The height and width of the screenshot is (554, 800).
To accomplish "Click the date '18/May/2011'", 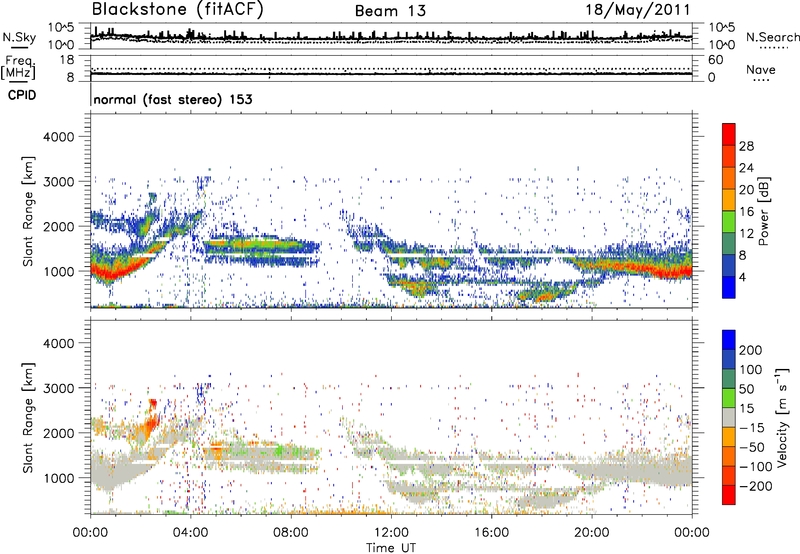I will point(638,9).
